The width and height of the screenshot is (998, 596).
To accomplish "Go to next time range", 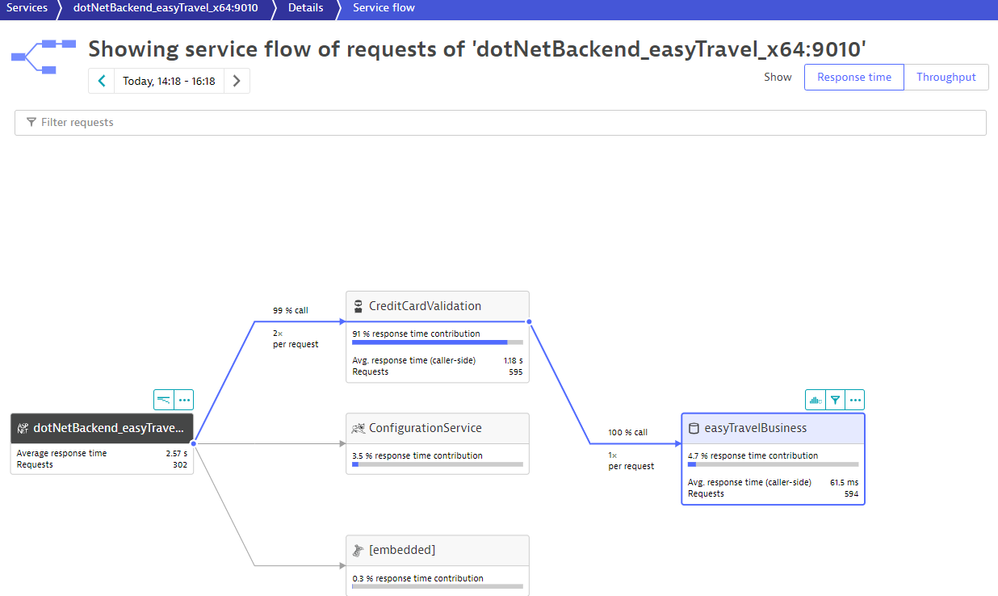I will tap(236, 81).
